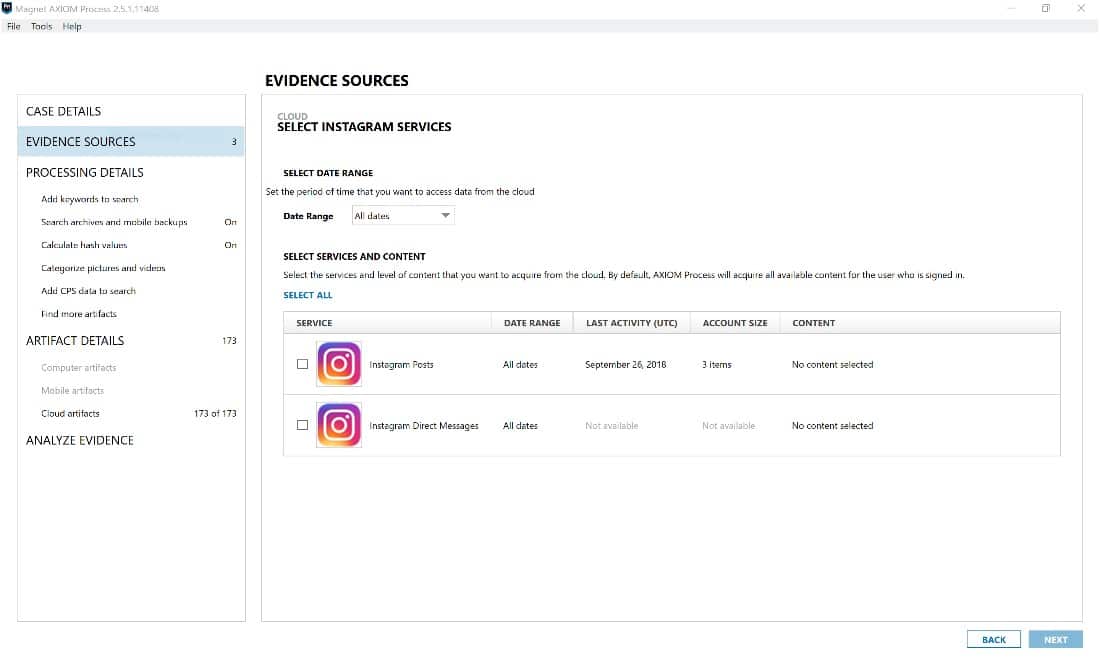Click 'September 26, 2018' last activity cell
1100x658 pixels.
pyautogui.click(x=625, y=365)
